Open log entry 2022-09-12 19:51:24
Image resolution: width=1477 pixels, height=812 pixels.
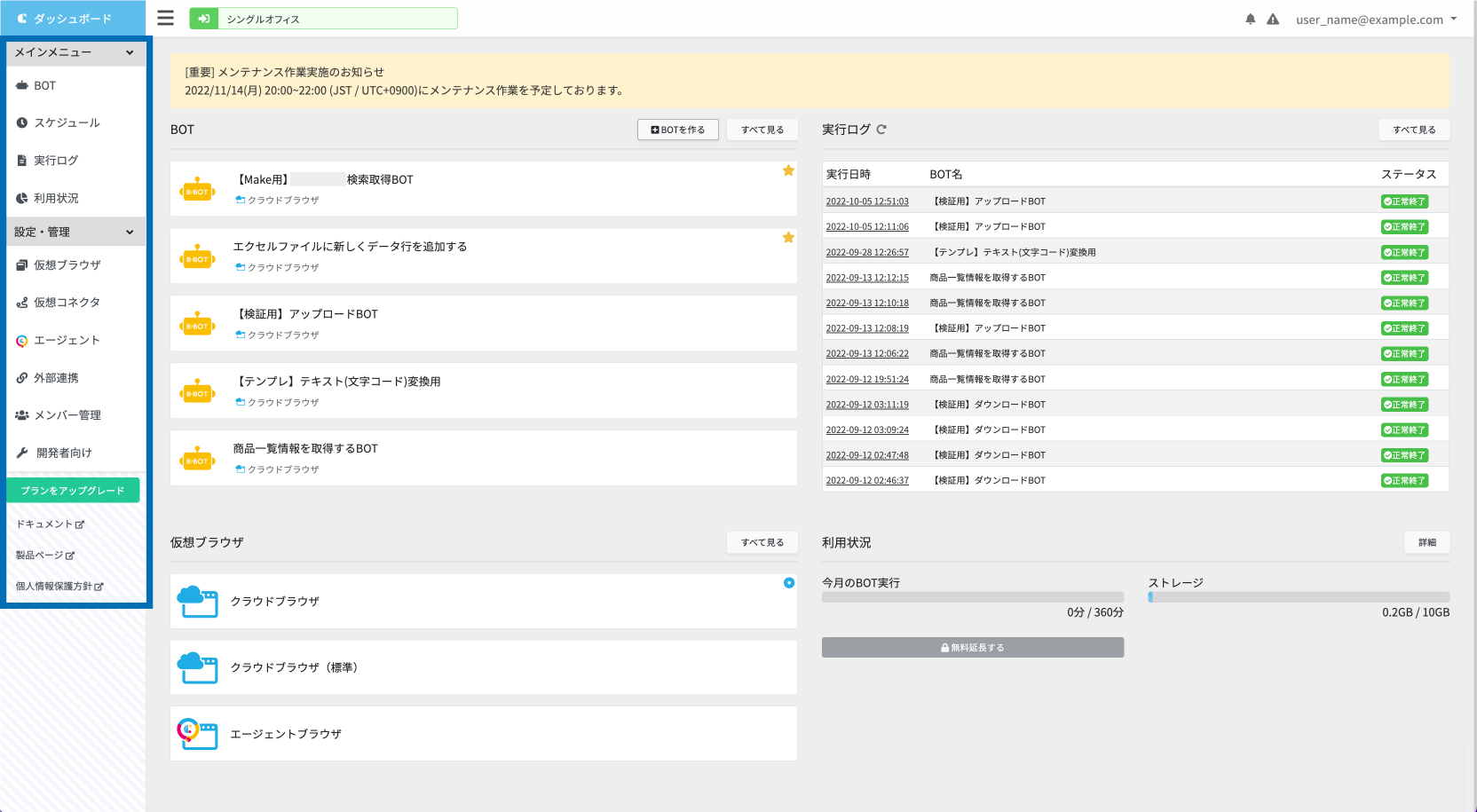click(x=867, y=379)
